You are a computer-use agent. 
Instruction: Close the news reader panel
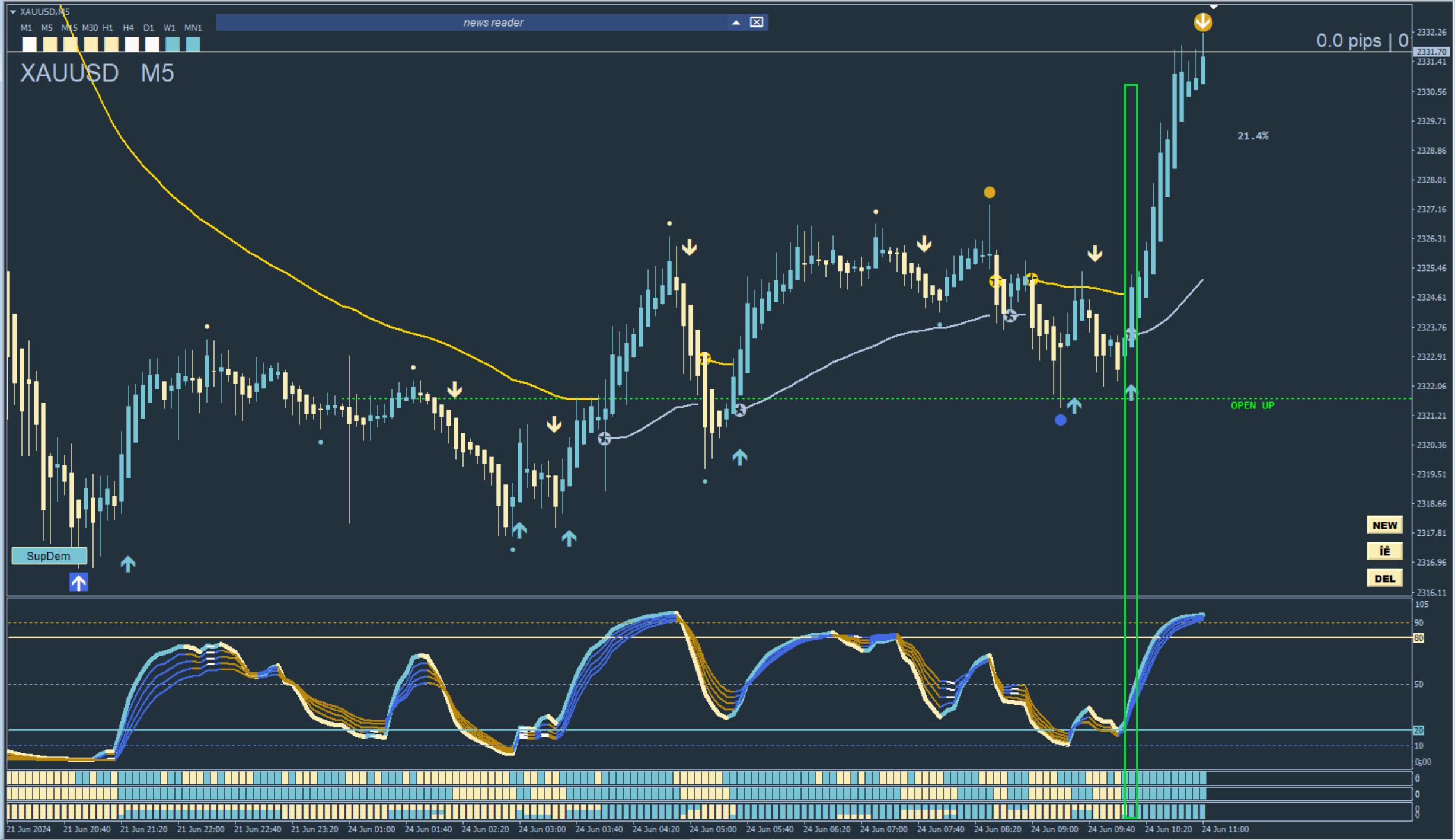[757, 23]
